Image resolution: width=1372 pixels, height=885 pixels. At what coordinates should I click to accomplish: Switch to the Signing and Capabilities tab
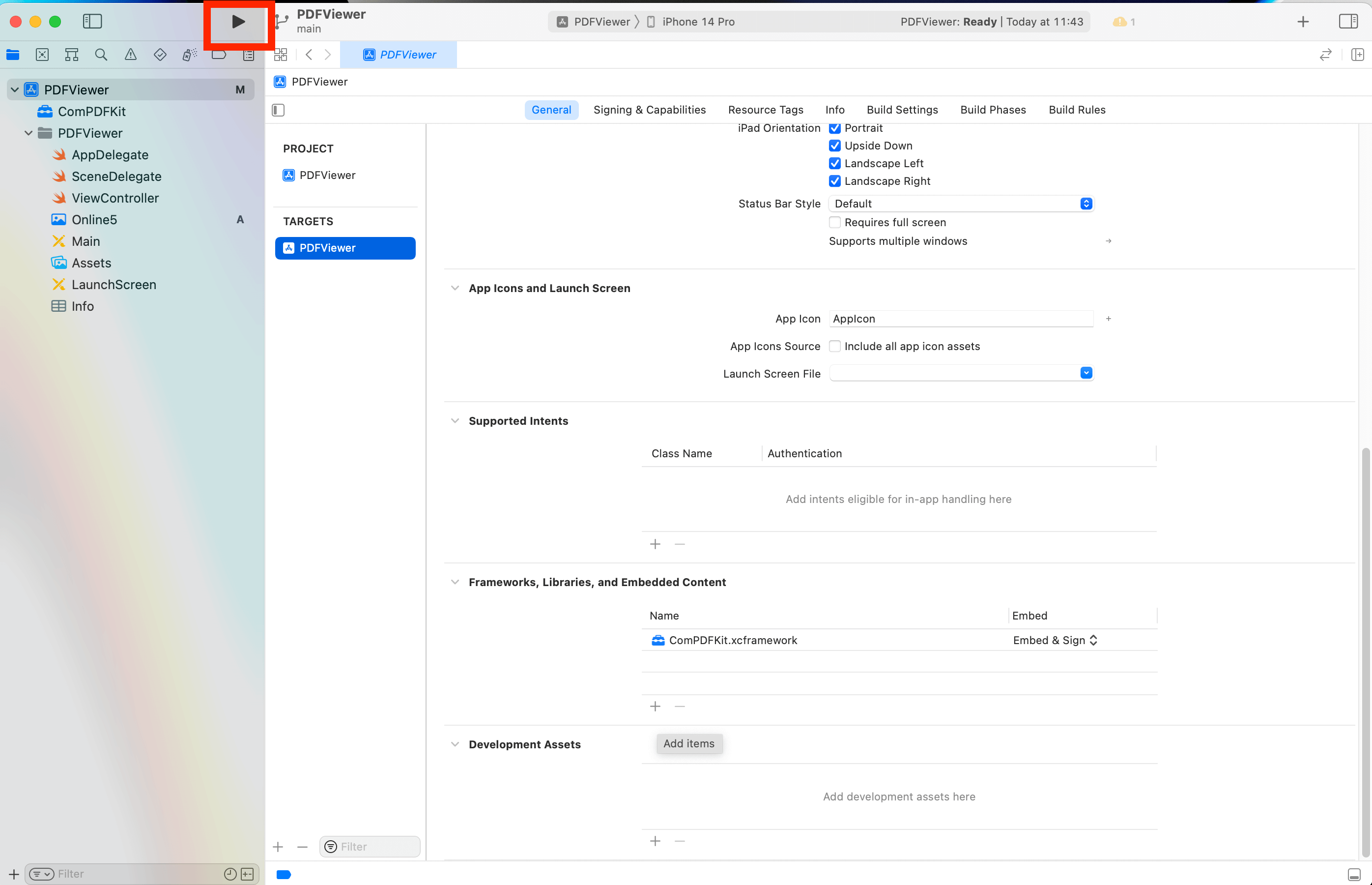tap(649, 109)
